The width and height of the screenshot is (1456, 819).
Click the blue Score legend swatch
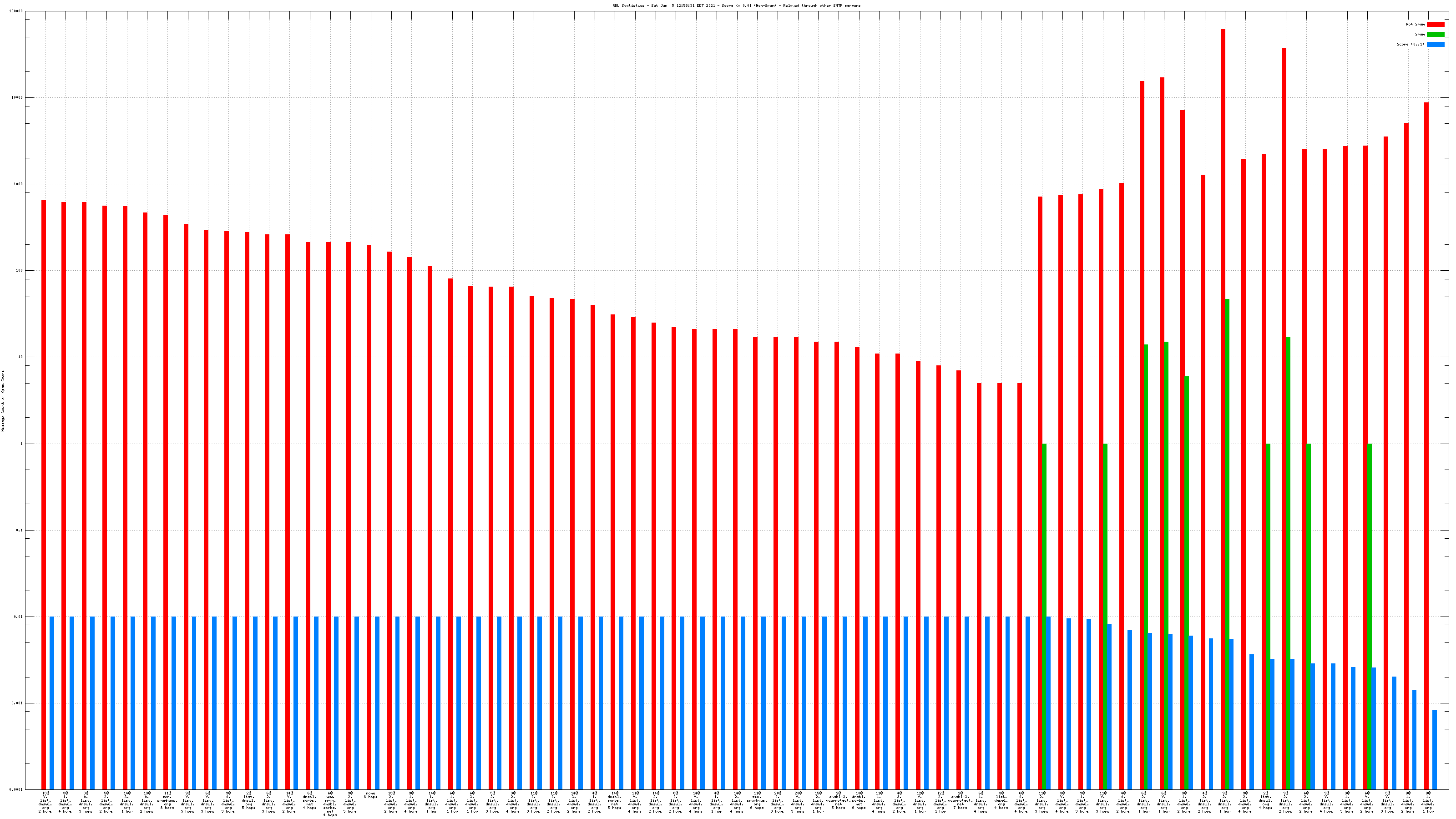[1435, 44]
